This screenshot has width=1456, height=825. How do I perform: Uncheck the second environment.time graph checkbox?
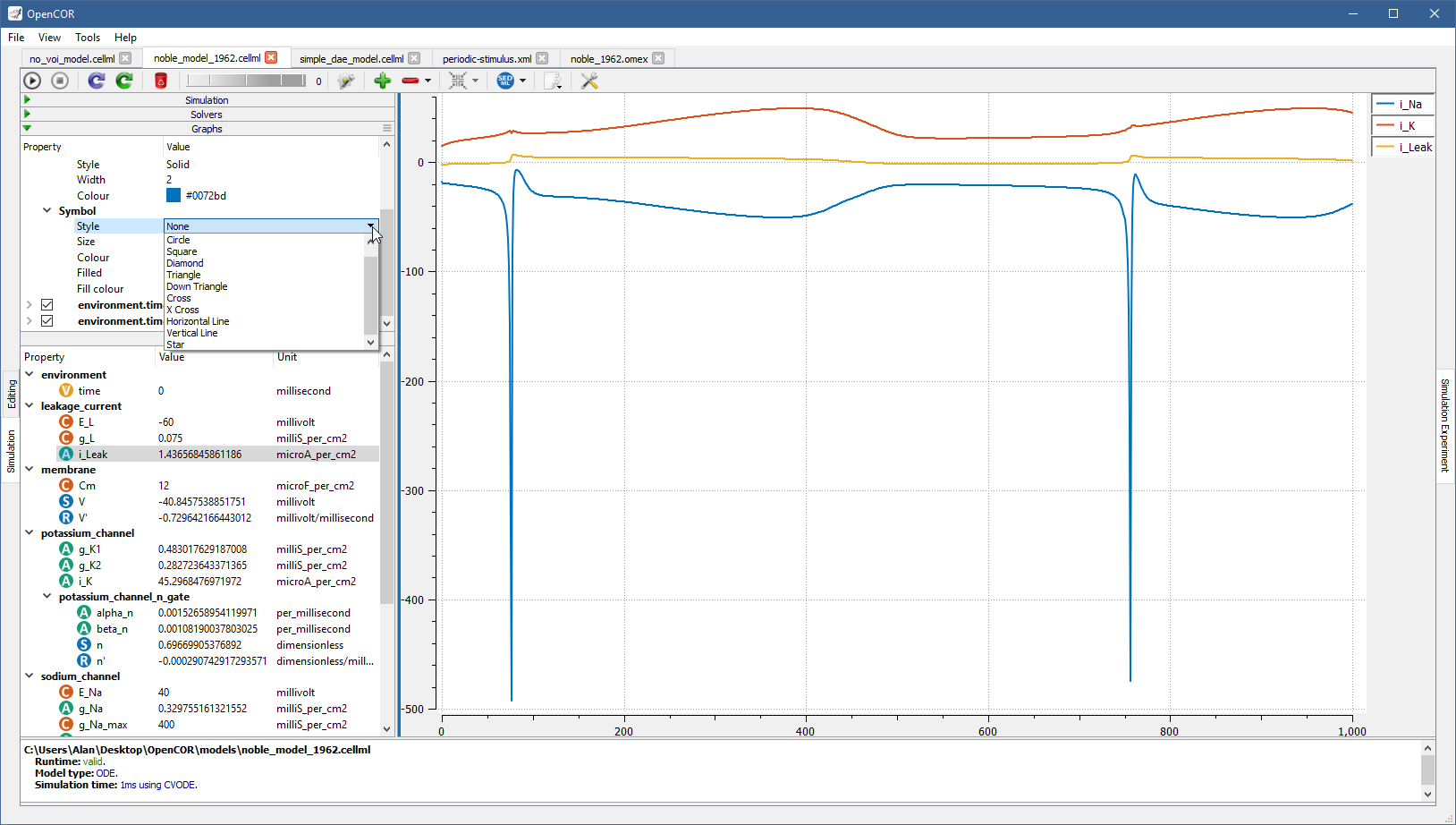[x=47, y=321]
